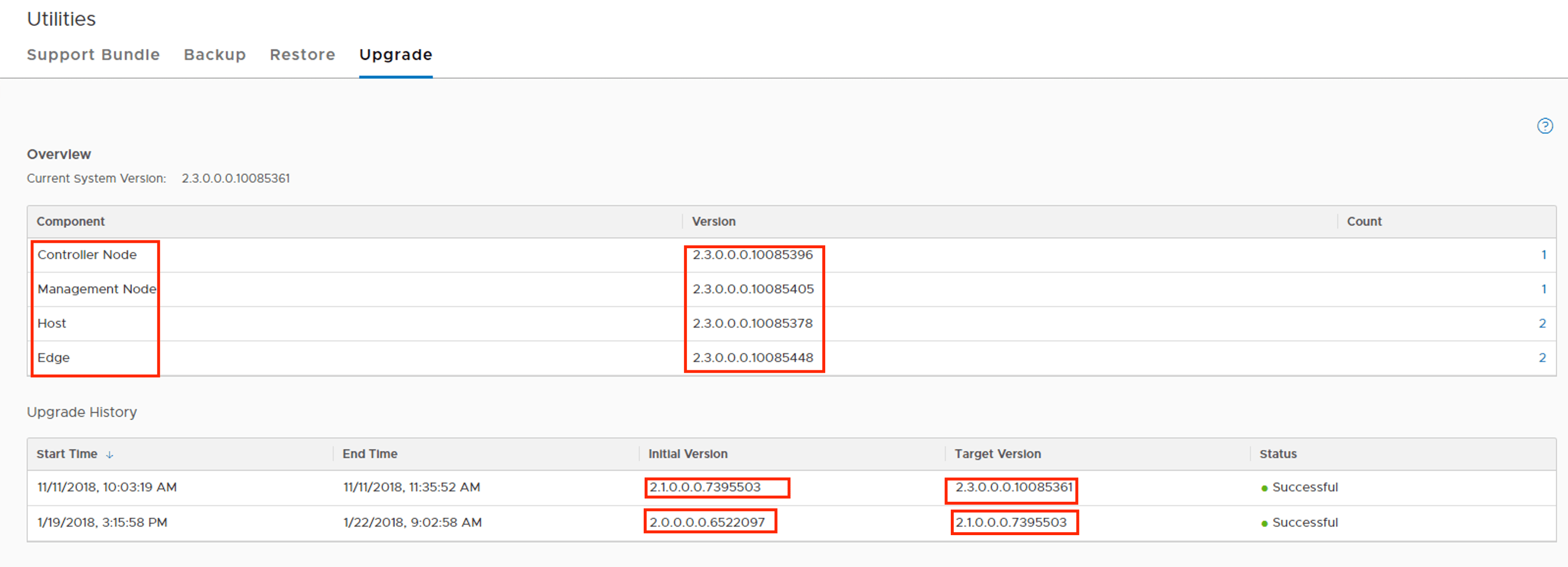Switch to the Backup tab

pos(215,55)
